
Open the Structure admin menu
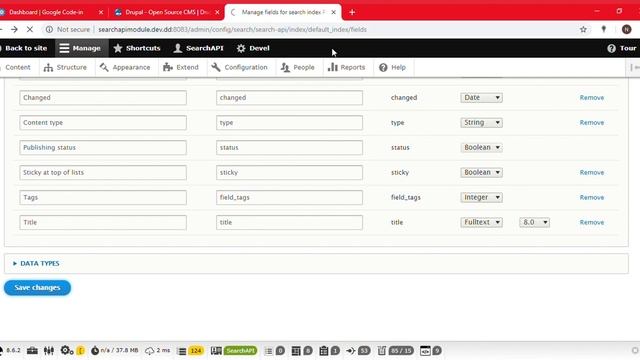click(65, 67)
